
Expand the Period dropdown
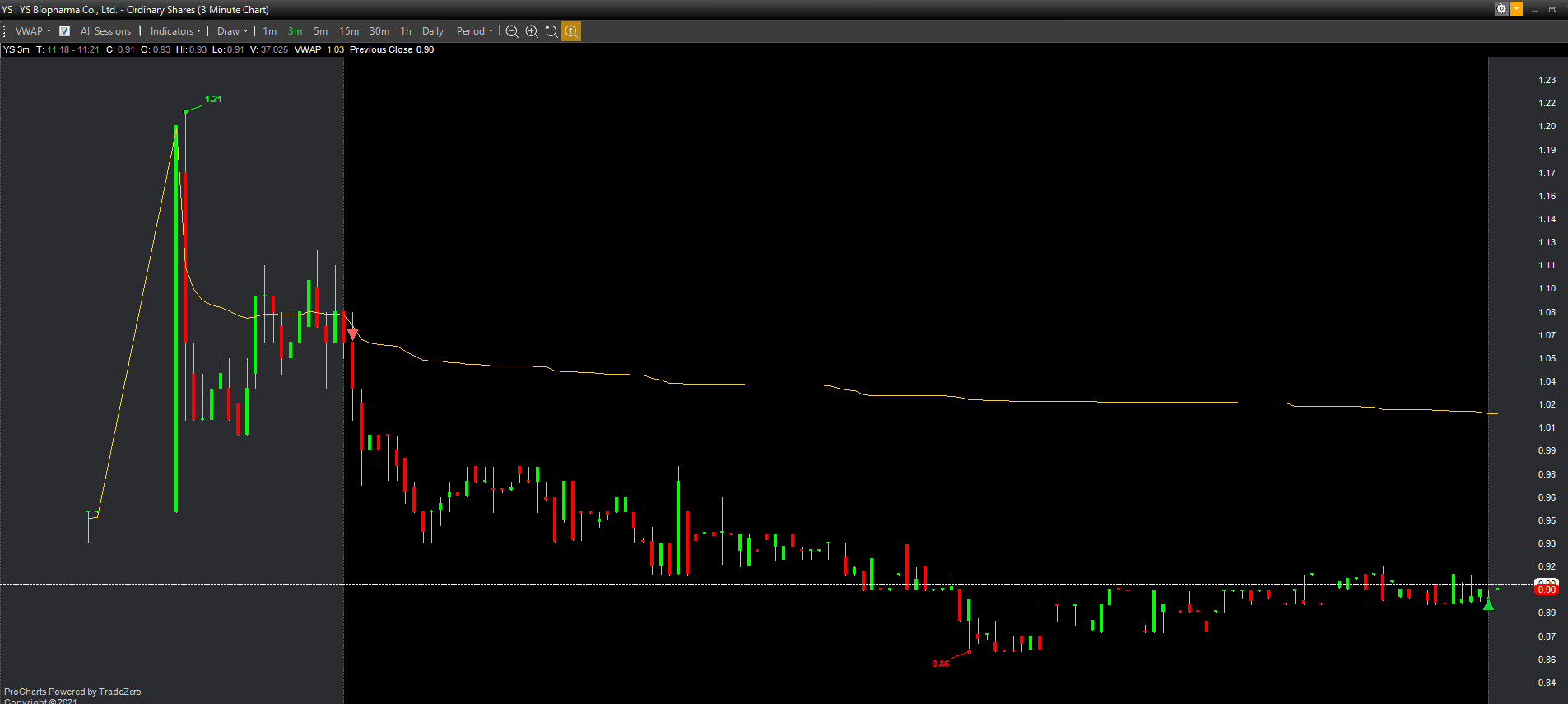[x=475, y=31]
